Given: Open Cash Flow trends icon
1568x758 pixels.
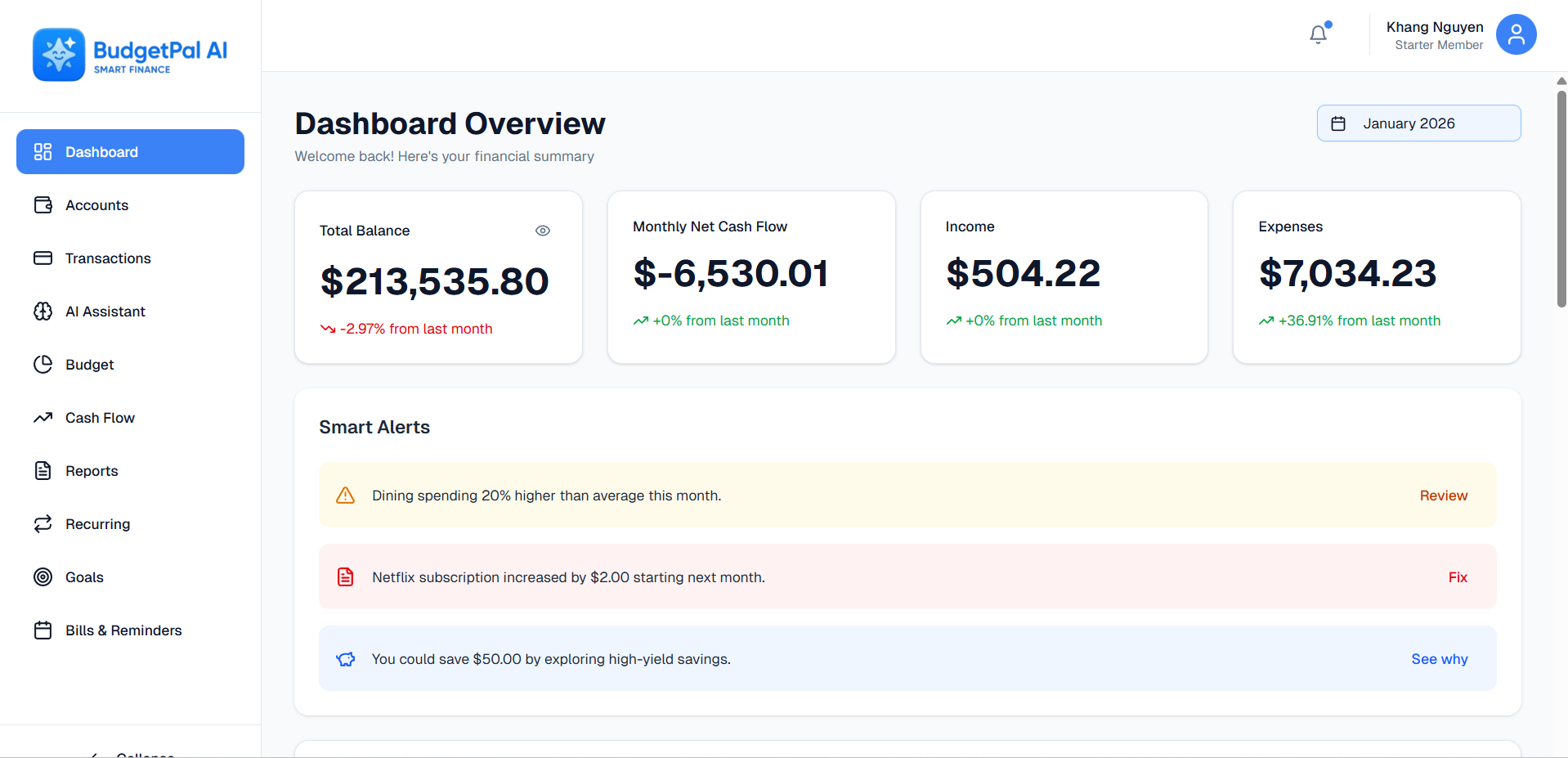Looking at the screenshot, I should click(43, 417).
